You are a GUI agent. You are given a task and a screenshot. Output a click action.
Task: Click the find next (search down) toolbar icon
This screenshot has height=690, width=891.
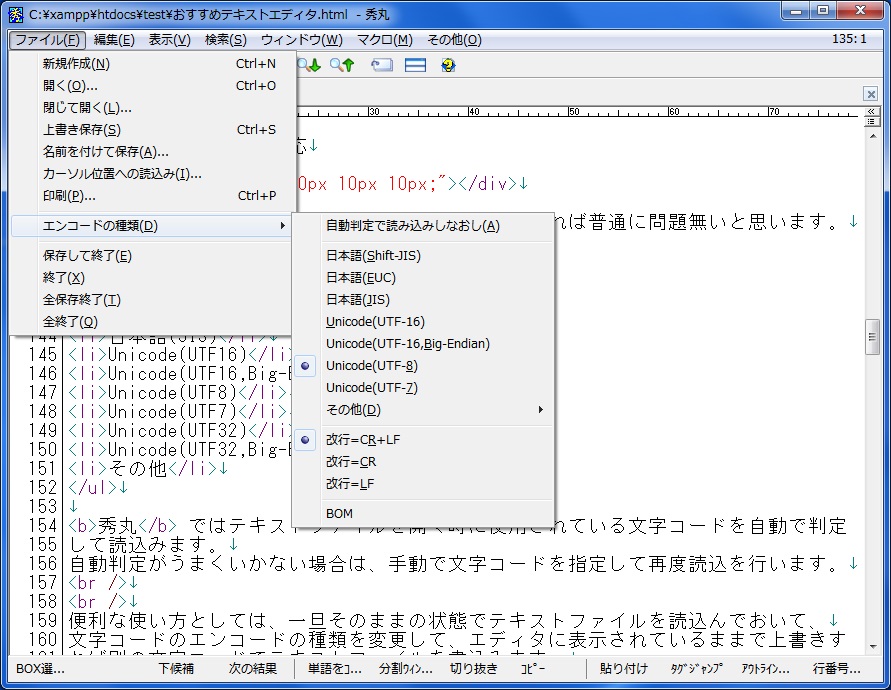pos(309,65)
